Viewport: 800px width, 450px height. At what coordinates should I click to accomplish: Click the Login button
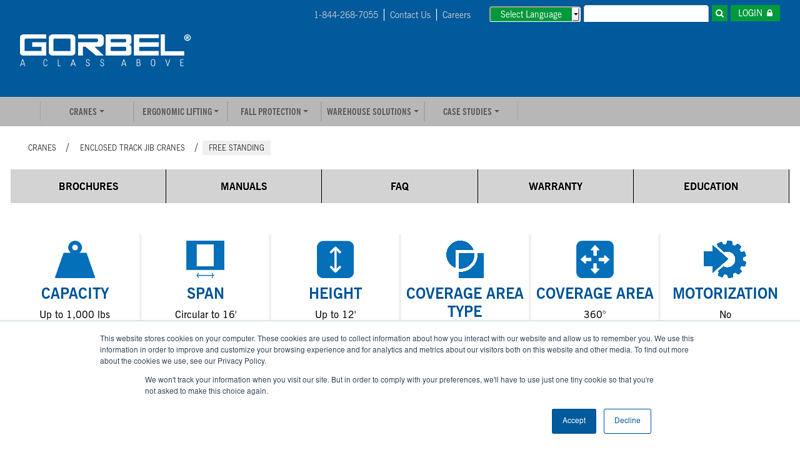click(x=755, y=13)
